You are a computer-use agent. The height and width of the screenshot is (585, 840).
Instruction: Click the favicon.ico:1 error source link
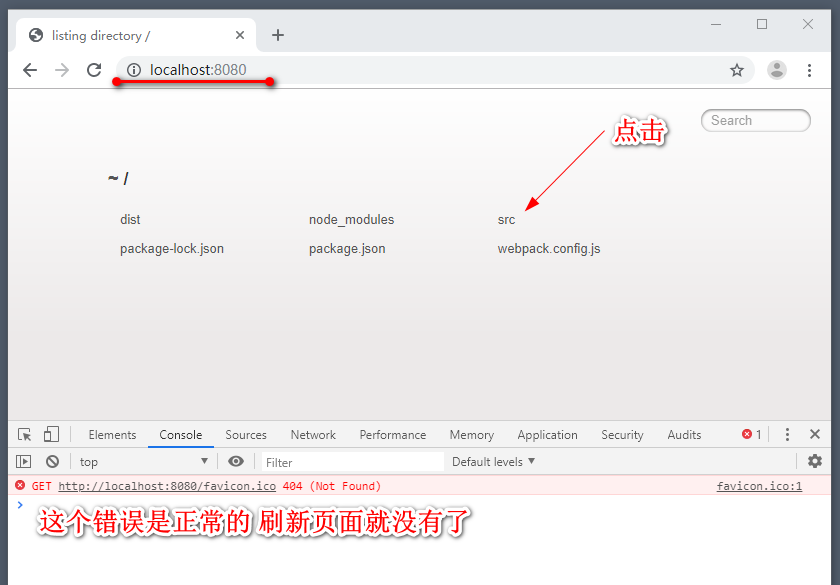(x=758, y=485)
